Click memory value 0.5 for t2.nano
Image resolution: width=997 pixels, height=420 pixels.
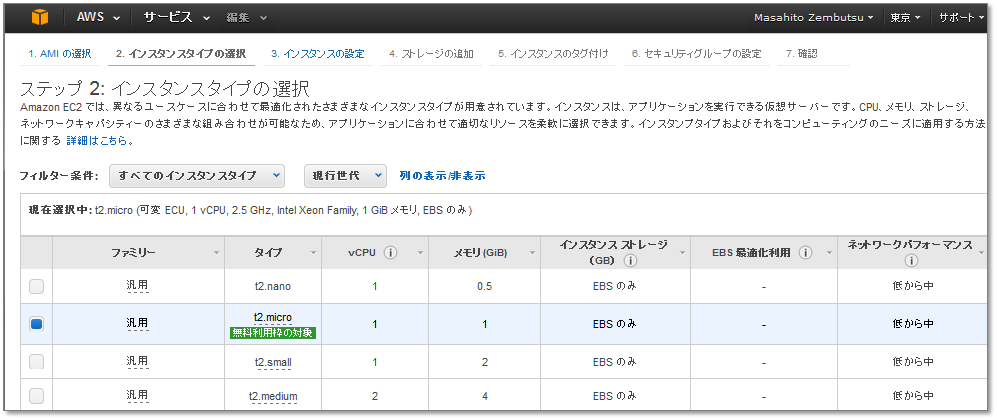coord(485,287)
